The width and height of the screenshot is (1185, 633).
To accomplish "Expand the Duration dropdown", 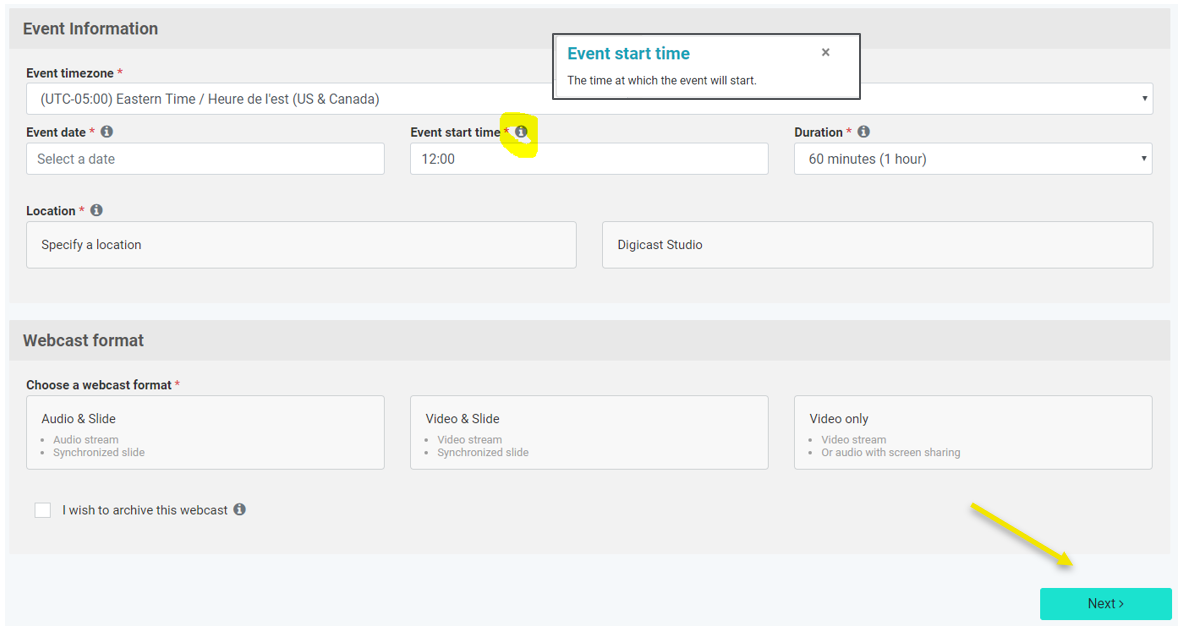I will coord(972,159).
